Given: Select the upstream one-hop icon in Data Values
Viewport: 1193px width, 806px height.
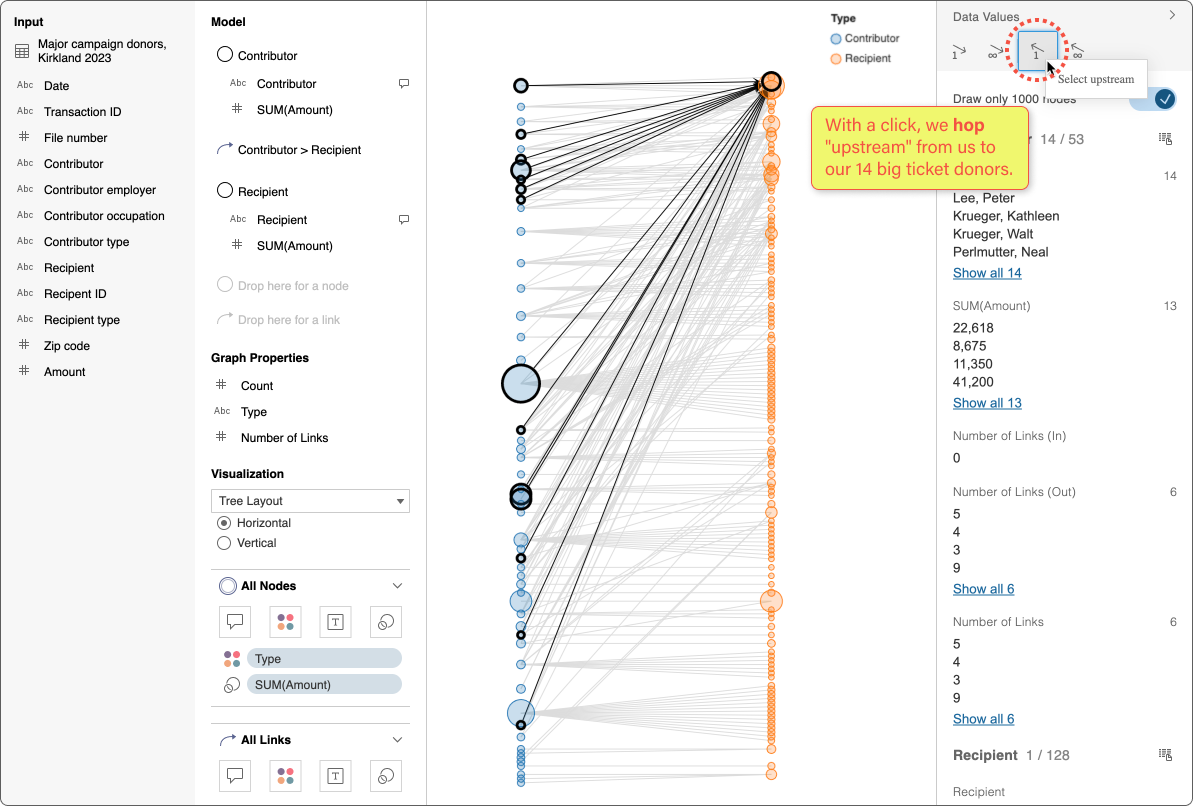Looking at the screenshot, I should [1036, 50].
